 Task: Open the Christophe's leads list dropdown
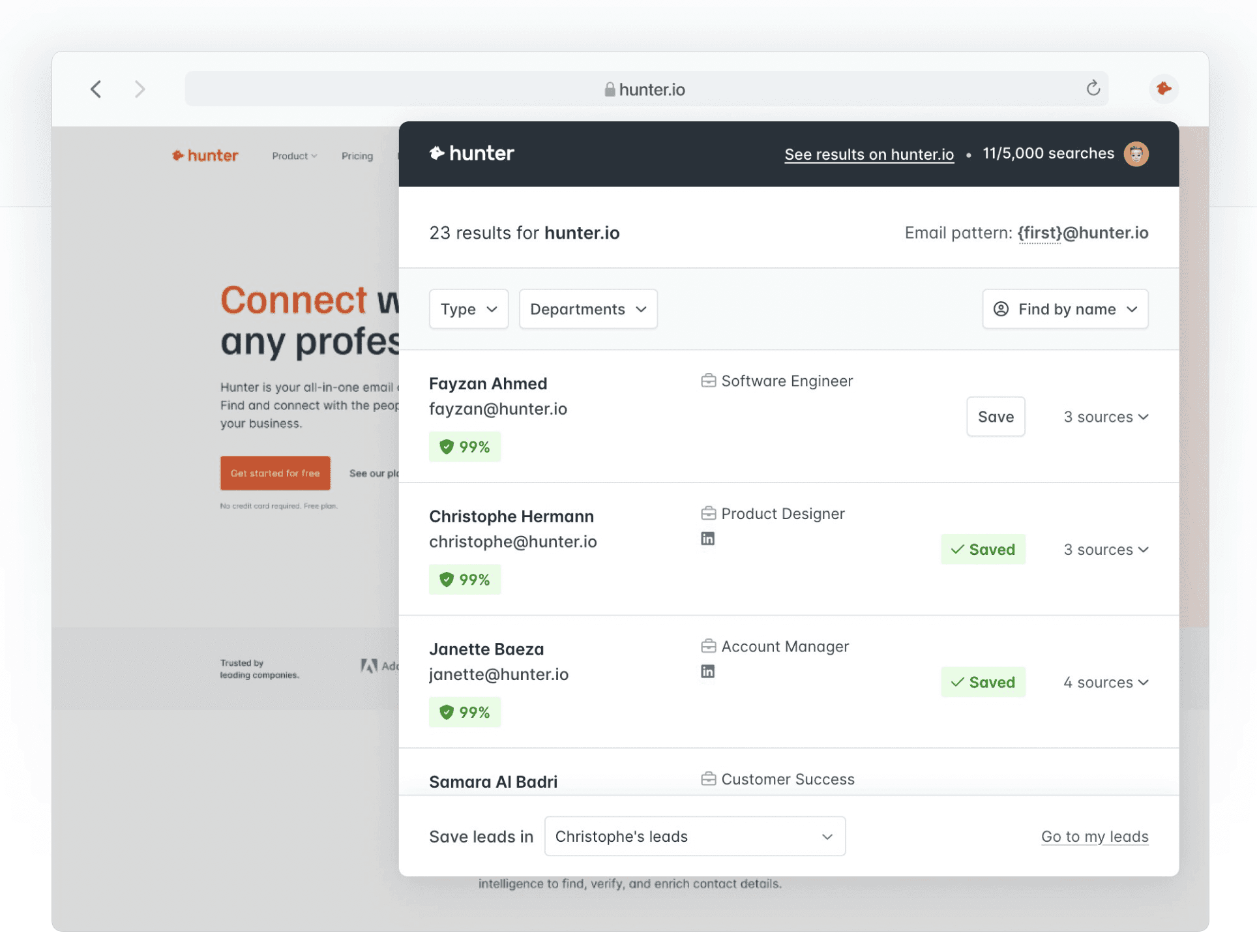coord(695,837)
